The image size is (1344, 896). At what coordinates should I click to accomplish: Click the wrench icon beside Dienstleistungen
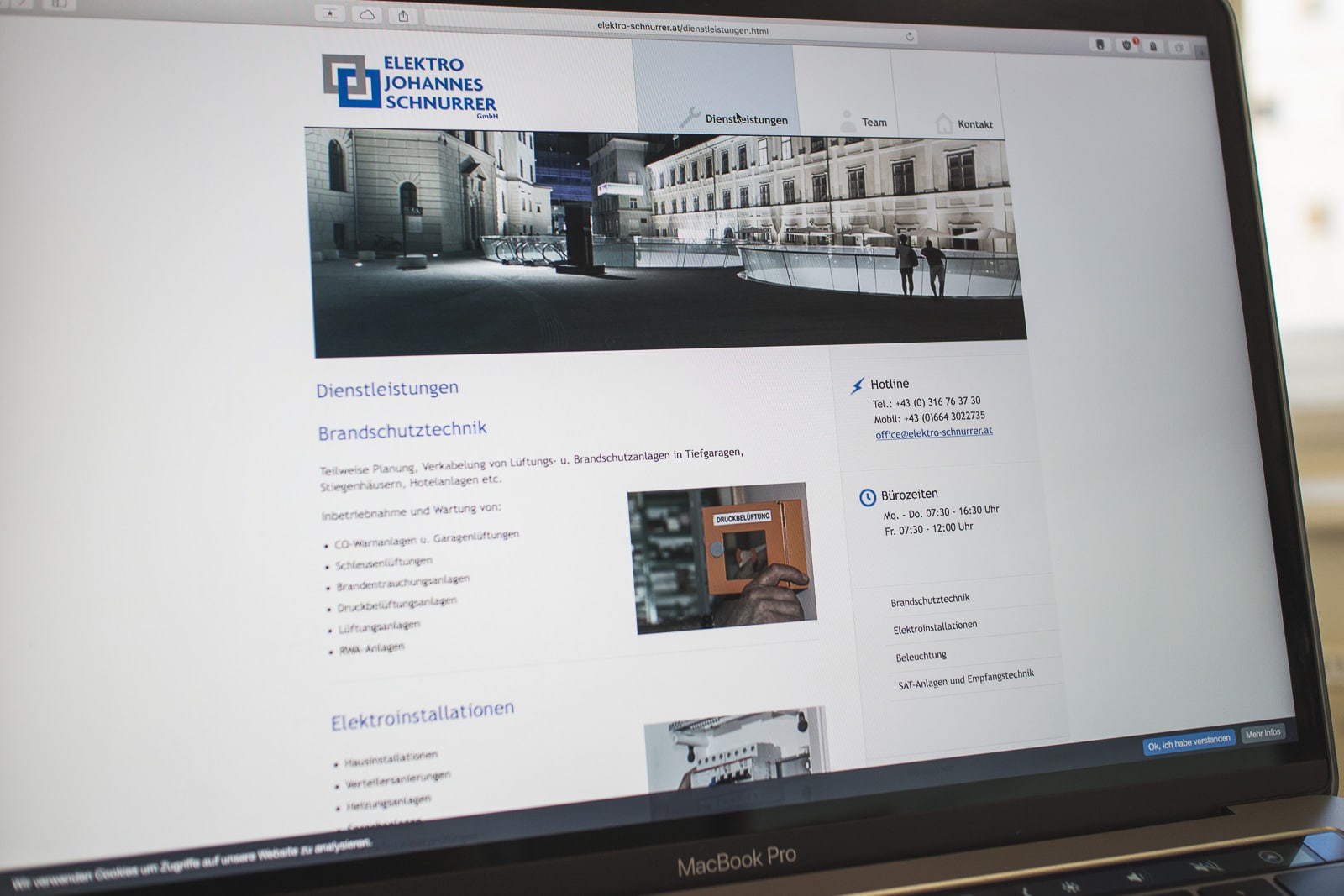(x=690, y=117)
